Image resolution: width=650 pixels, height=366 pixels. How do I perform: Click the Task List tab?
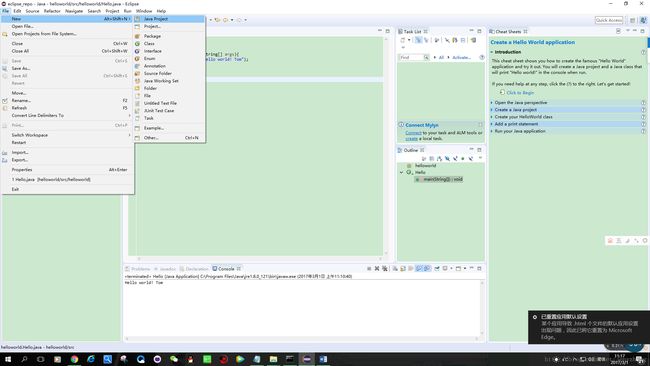(412, 32)
